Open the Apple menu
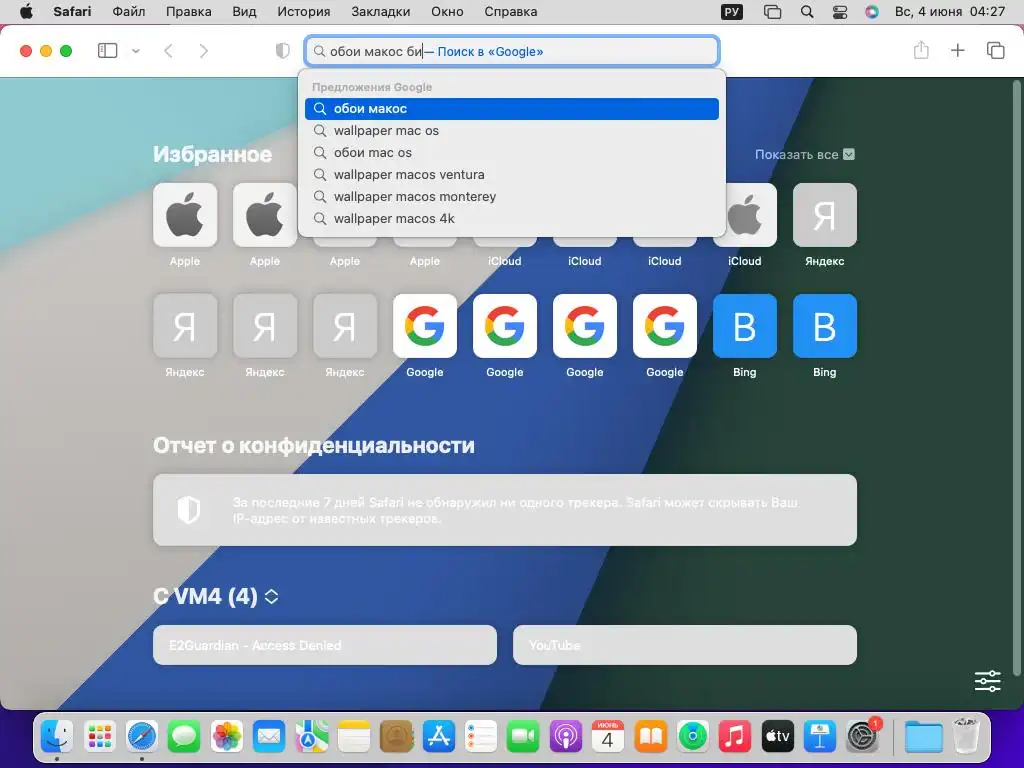Screen dimensions: 1024x768 click(x=26, y=12)
